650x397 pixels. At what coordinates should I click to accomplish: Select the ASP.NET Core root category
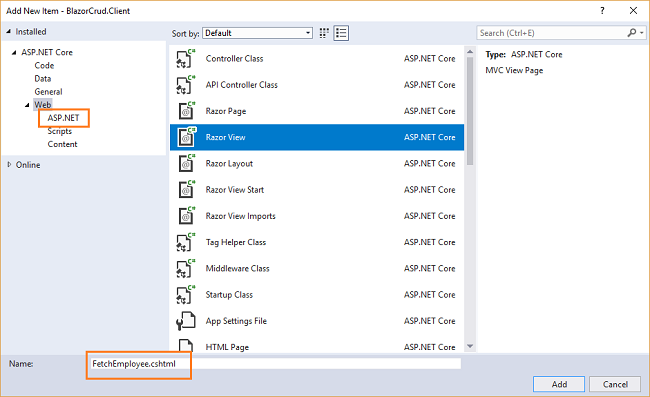47,52
